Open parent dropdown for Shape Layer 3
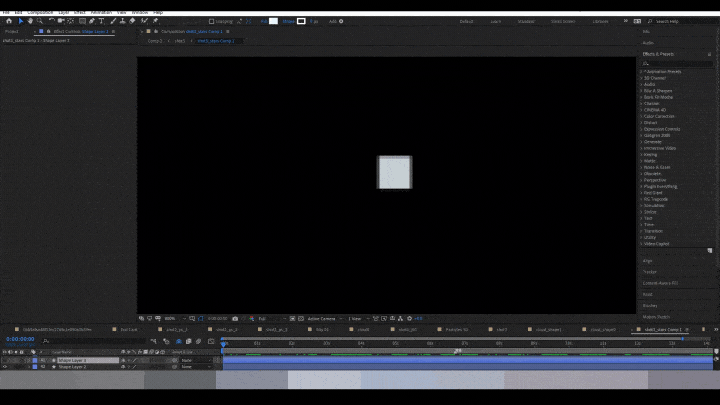Image resolution: width=720 pixels, height=405 pixels. [196, 360]
